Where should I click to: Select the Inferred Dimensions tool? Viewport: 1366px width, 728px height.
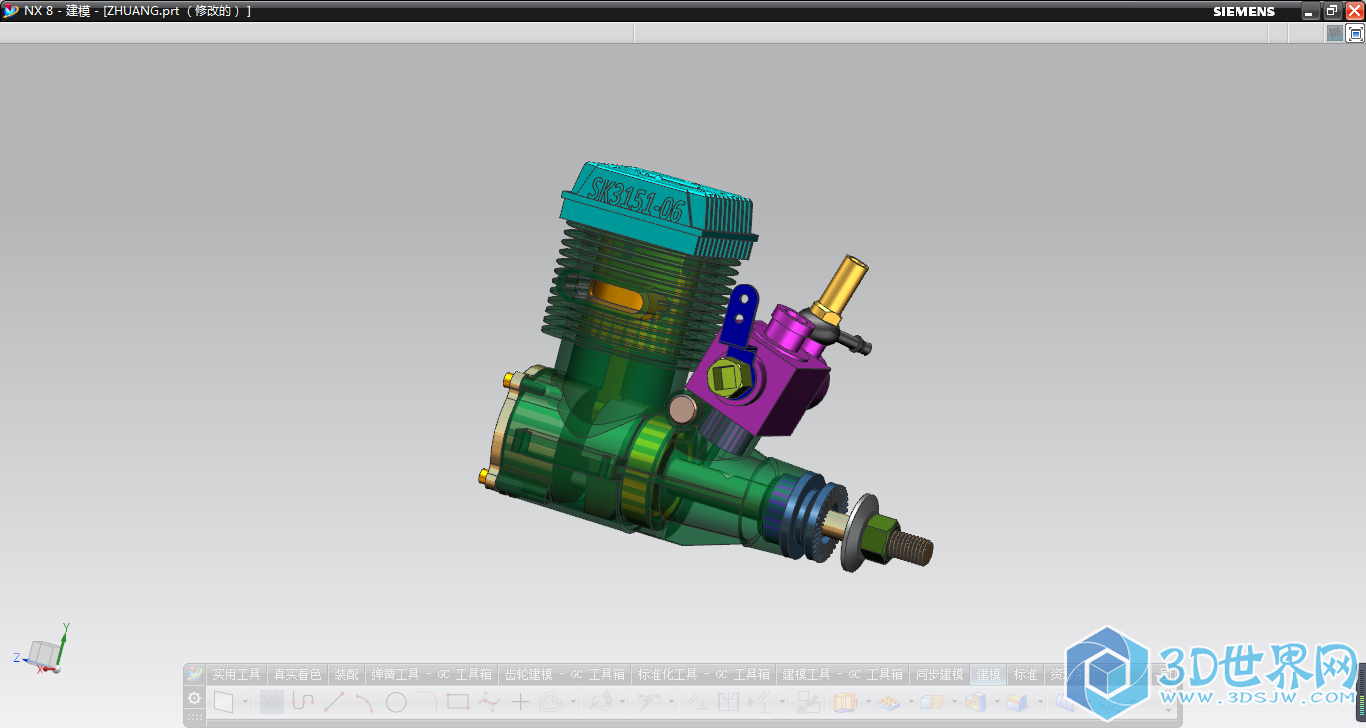pyautogui.click(x=648, y=701)
